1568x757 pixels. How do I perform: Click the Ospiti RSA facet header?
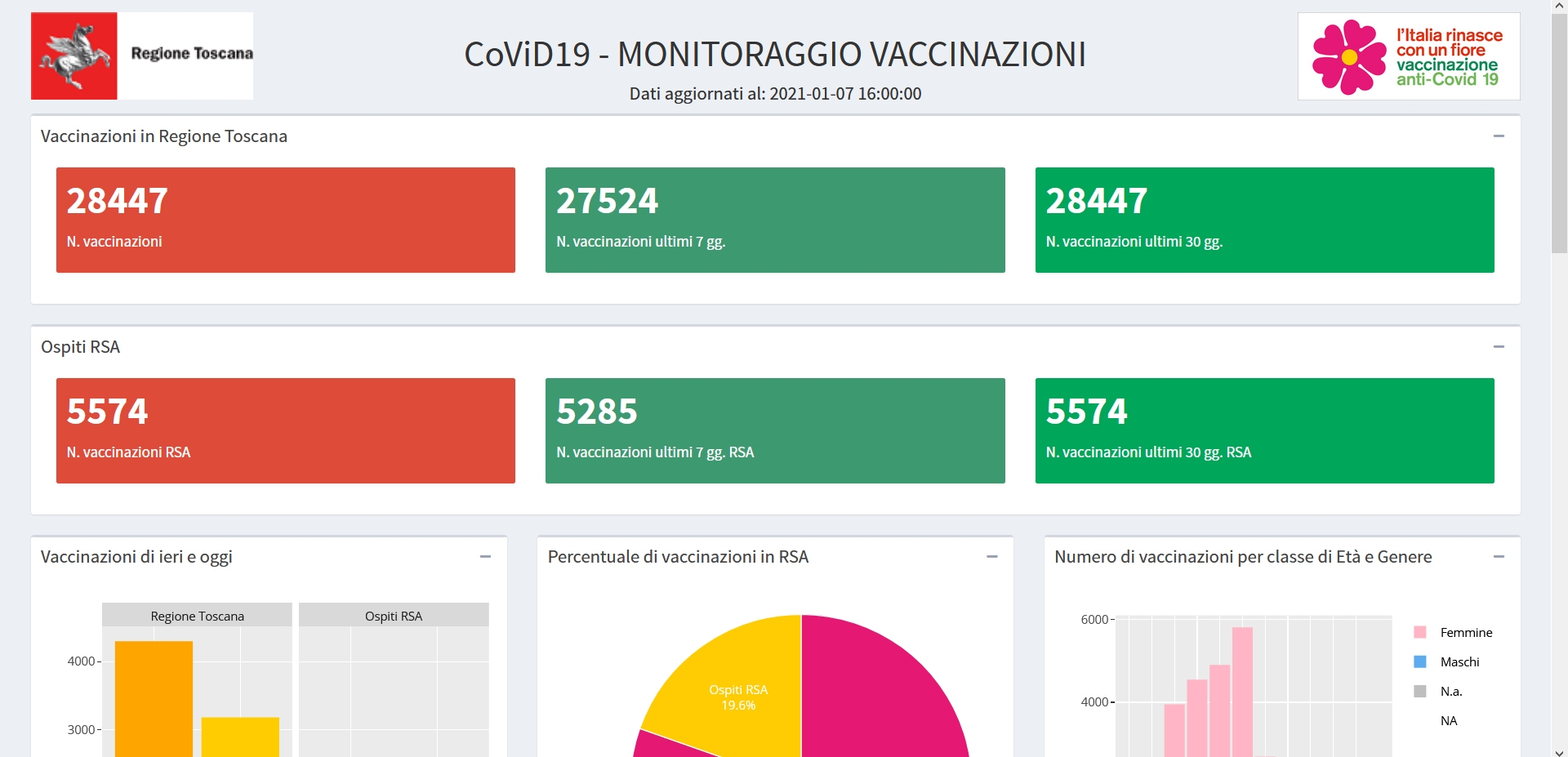(x=394, y=615)
